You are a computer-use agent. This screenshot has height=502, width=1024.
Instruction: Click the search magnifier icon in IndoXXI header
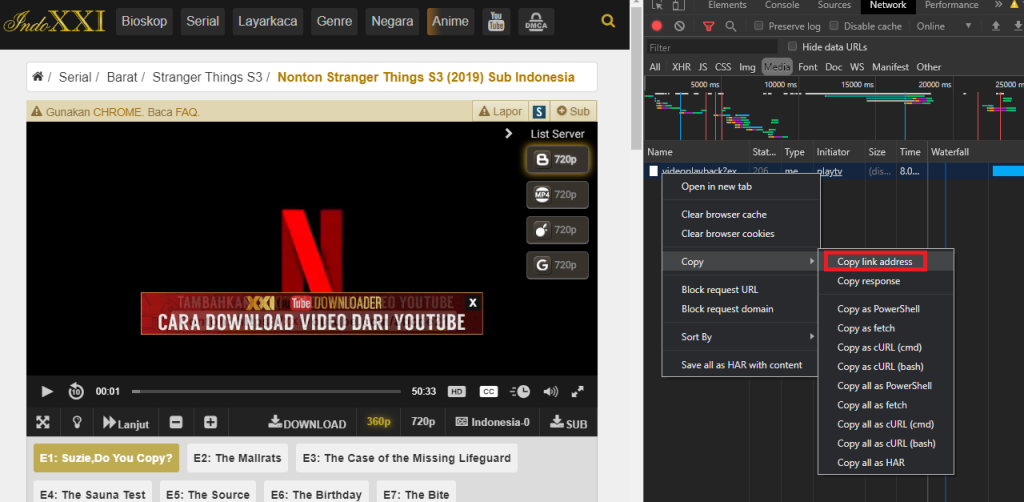tap(608, 21)
